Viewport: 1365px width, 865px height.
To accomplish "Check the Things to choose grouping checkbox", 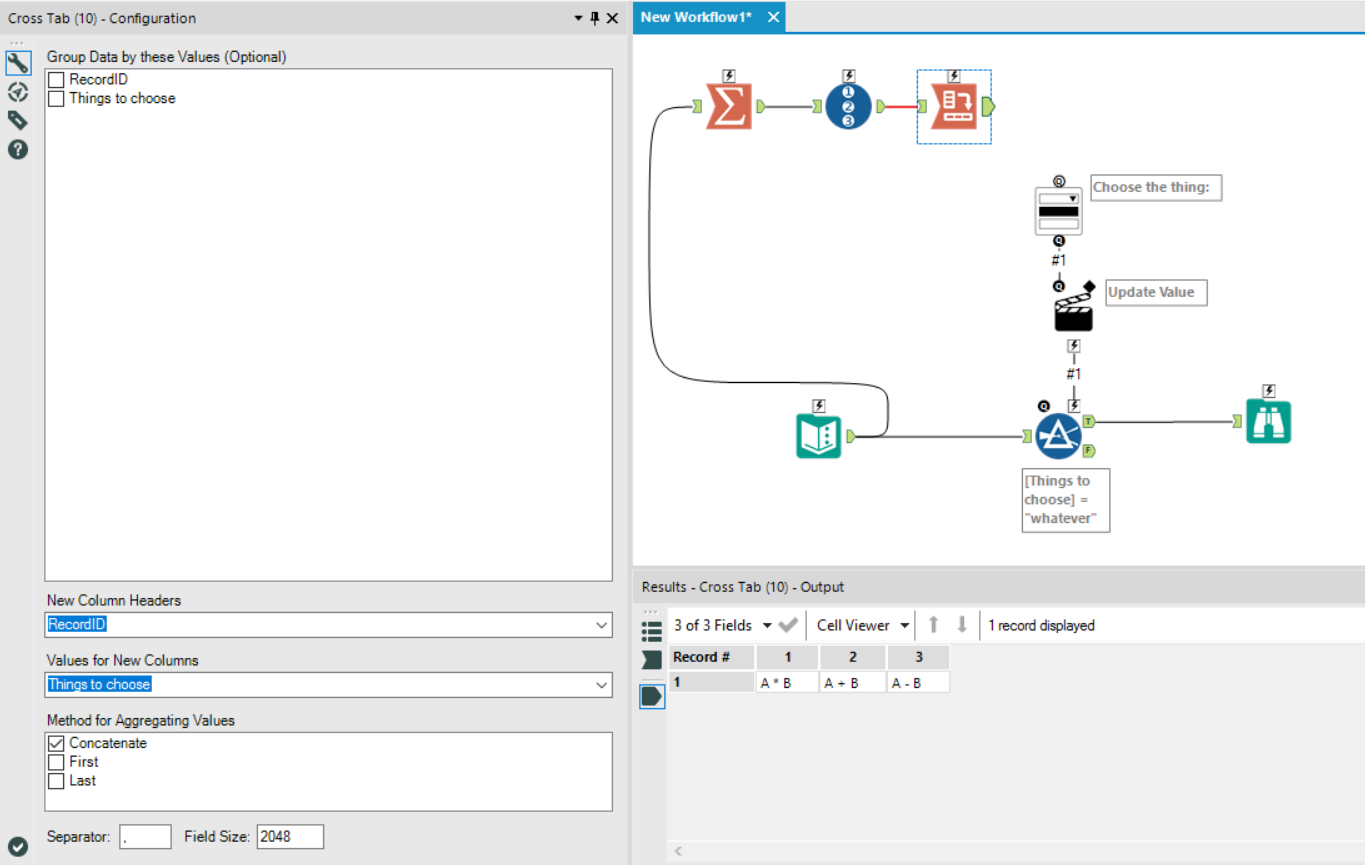I will point(56,98).
